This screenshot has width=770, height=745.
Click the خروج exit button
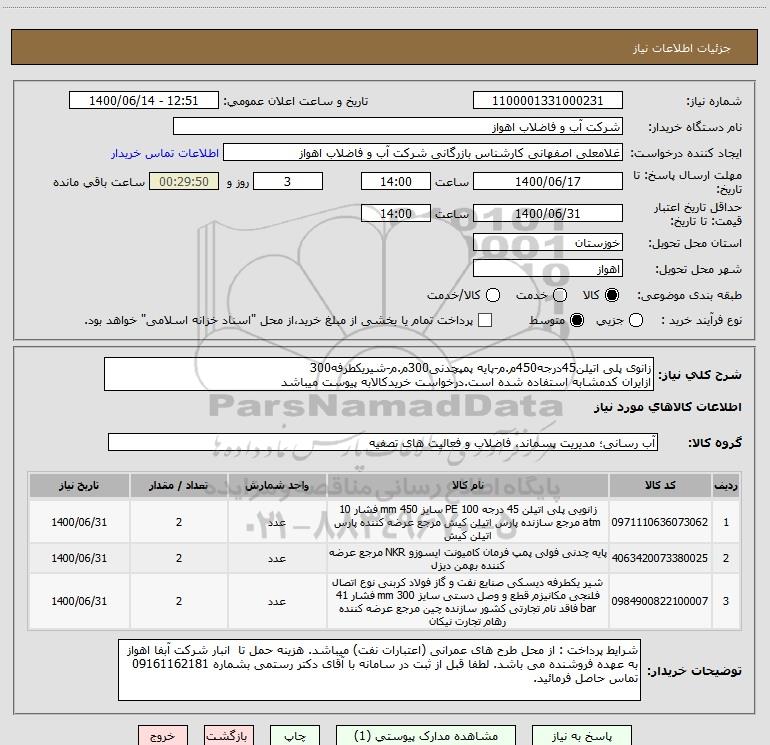pyautogui.click(x=163, y=736)
